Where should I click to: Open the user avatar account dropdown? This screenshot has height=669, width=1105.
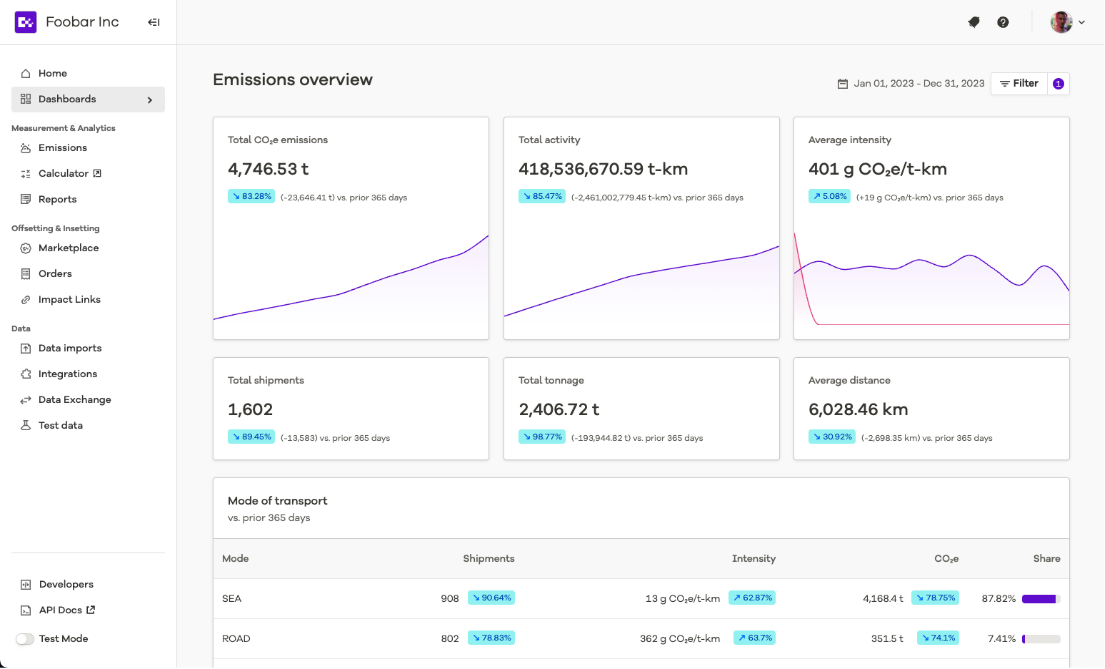tap(1068, 22)
